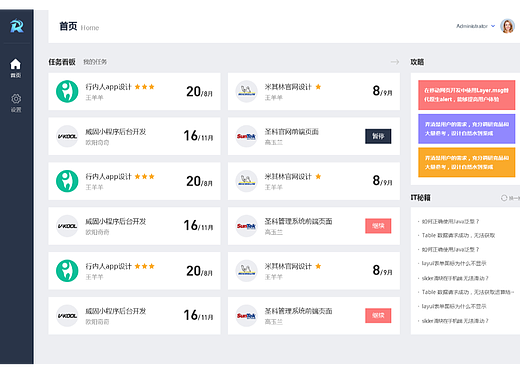Viewport: 520px width, 390px height.
Task: Click the refresh icon beside IT秘籍
Action: (x=504, y=198)
